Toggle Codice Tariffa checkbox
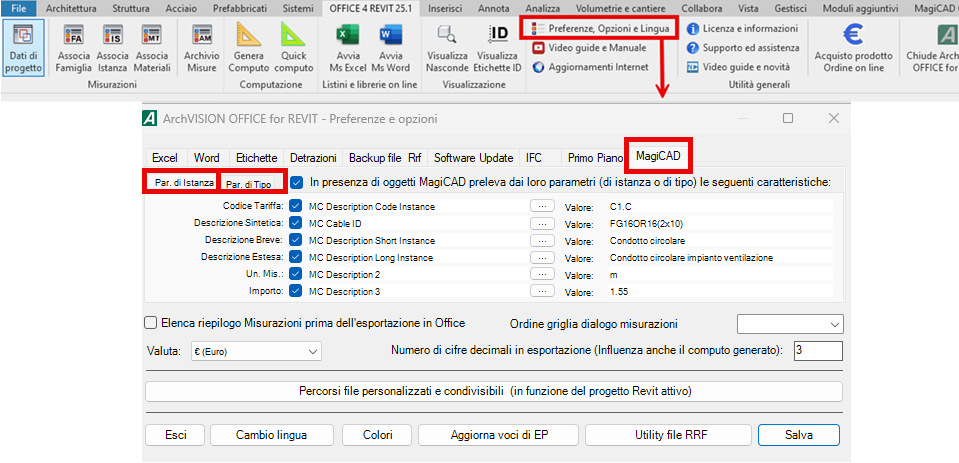Screen dimensions: 959x463 297,206
